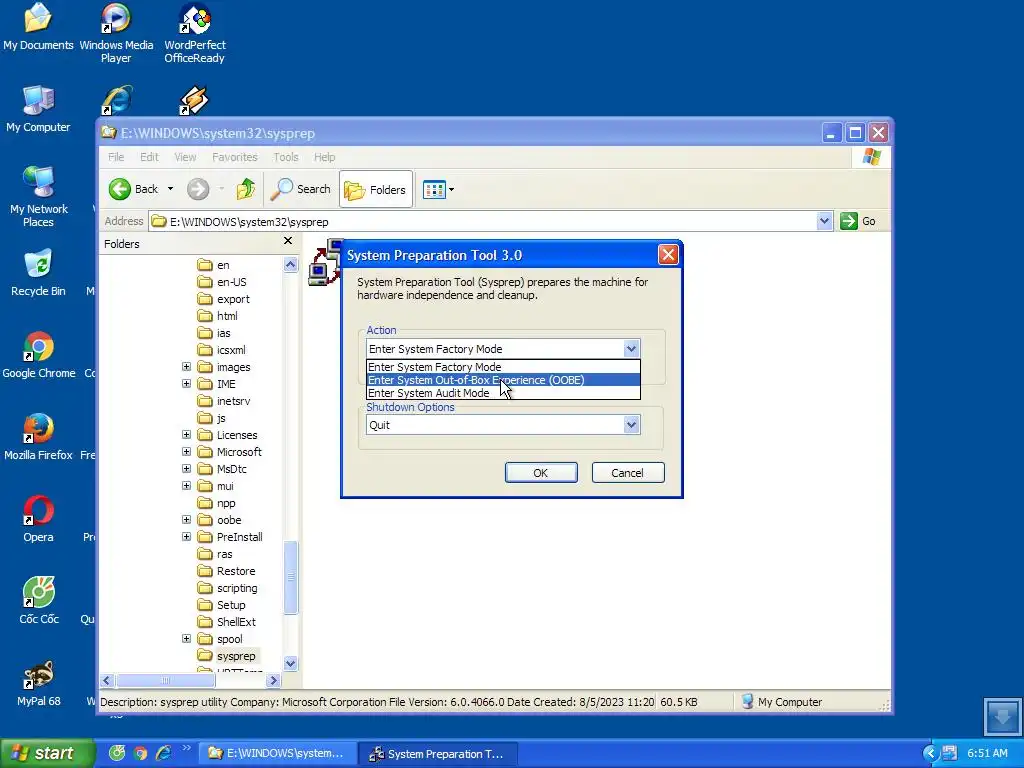Click the Back arrow in Explorer toolbar
The width and height of the screenshot is (1024, 768).
tap(133, 189)
